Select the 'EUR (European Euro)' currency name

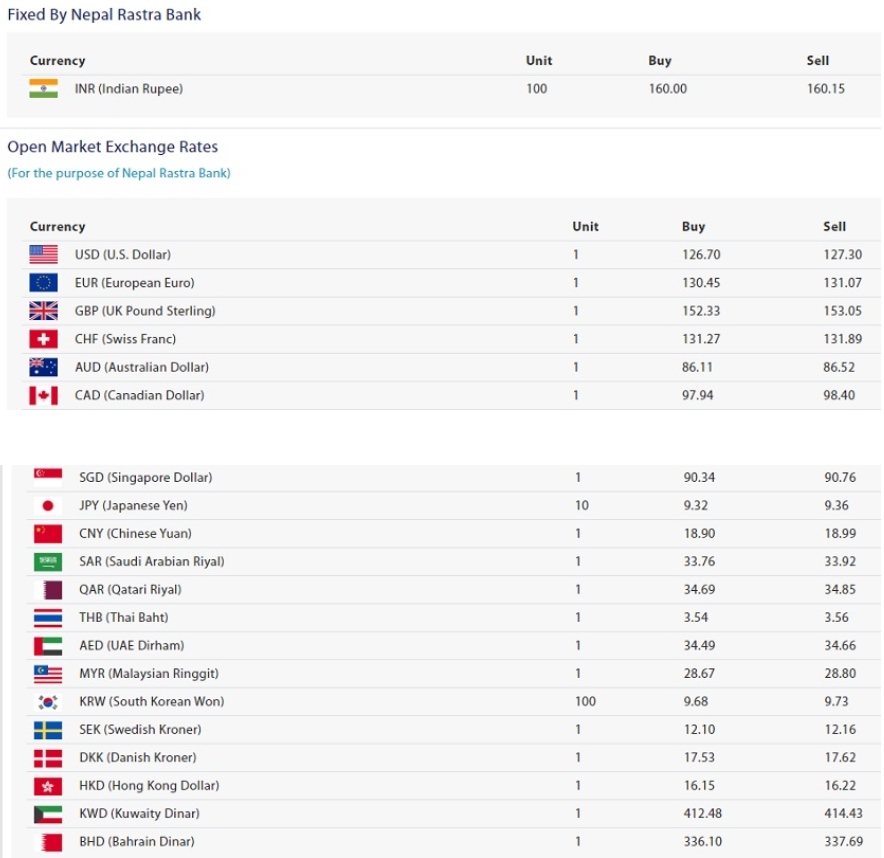coord(135,282)
